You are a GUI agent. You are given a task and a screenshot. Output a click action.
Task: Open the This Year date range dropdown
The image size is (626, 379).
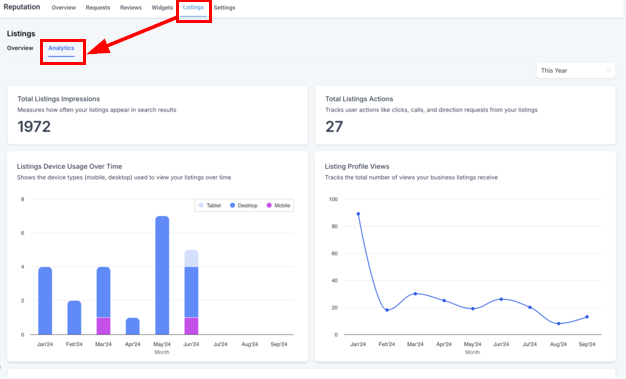tap(575, 70)
